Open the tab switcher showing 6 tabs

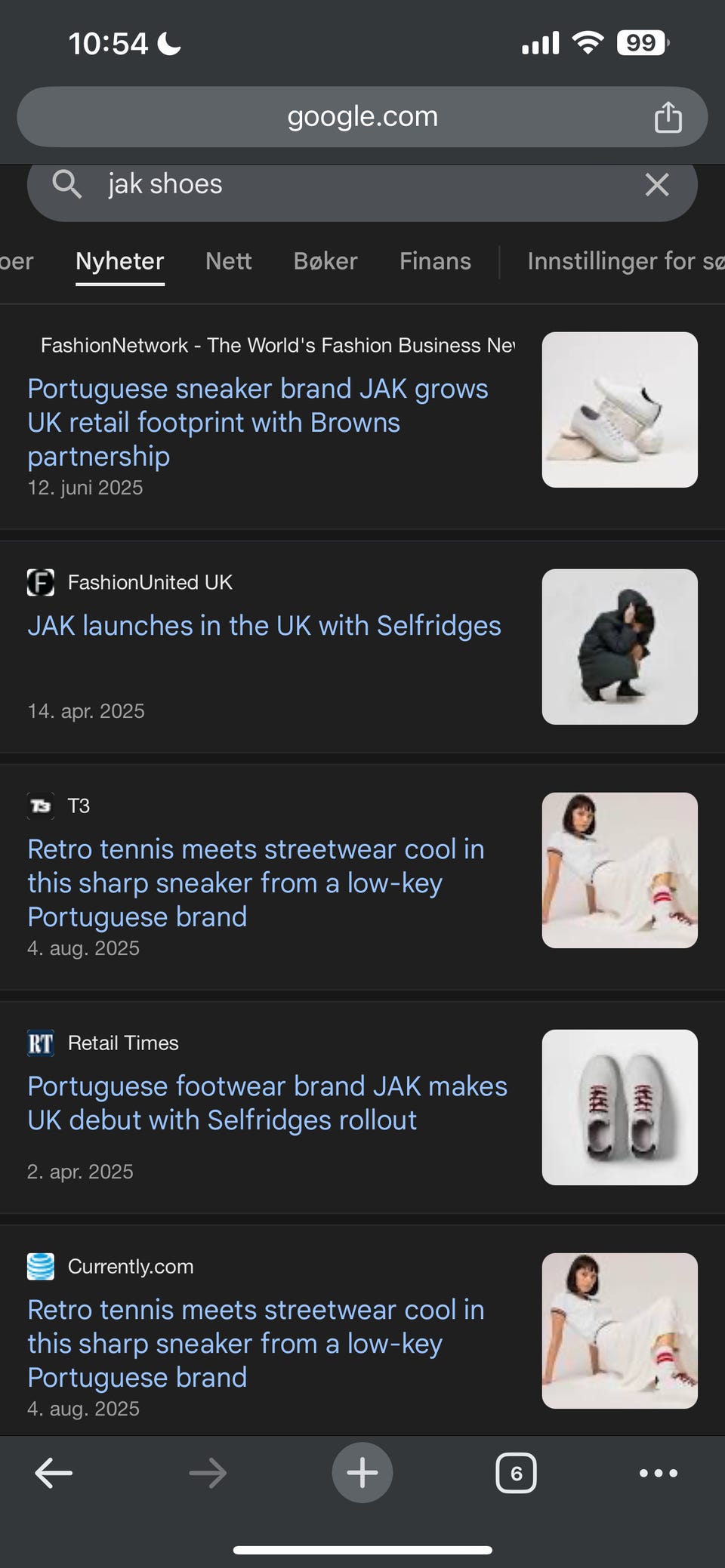pyautogui.click(x=516, y=1473)
